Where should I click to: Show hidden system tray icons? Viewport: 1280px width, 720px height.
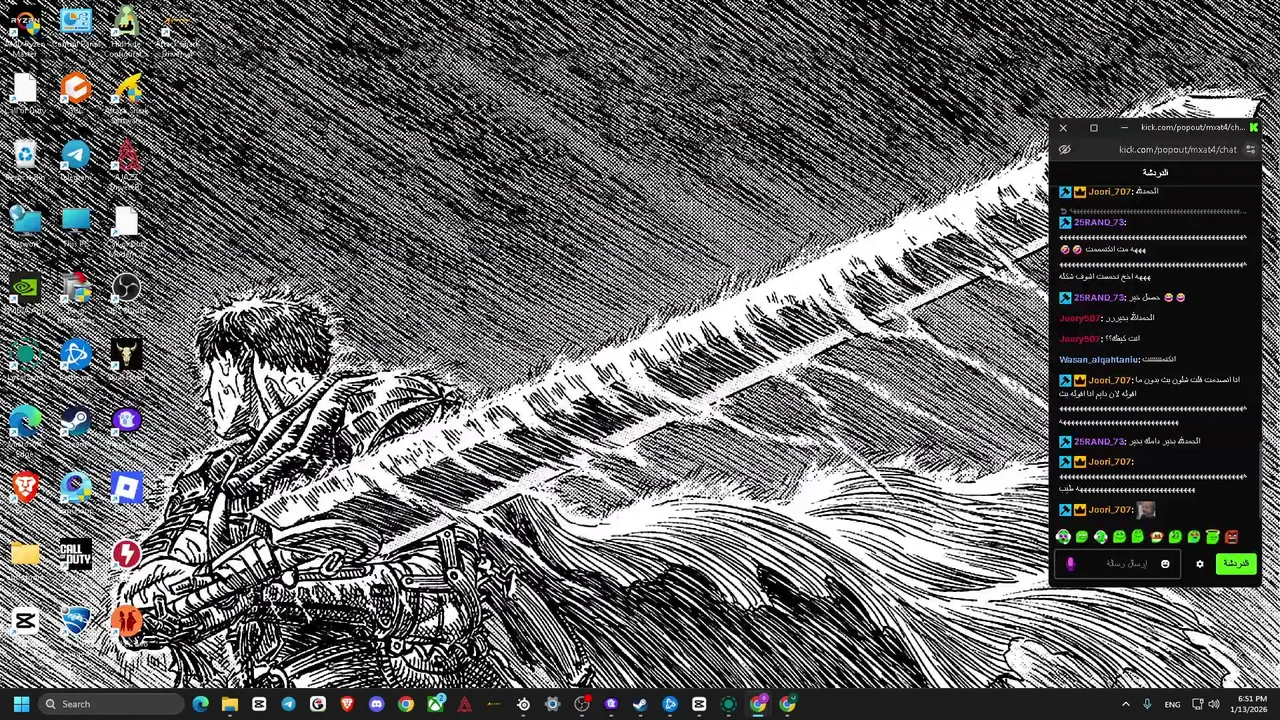1125,704
